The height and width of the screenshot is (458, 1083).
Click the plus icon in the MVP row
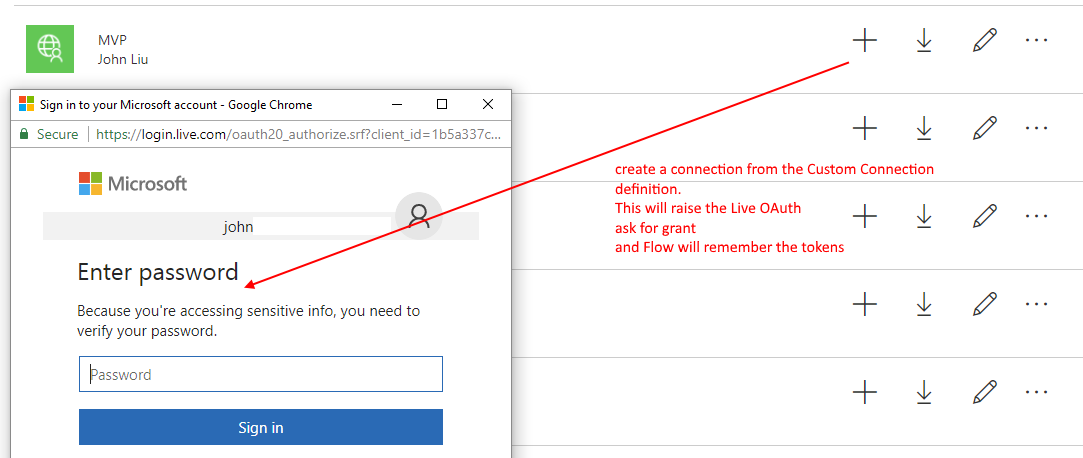pos(864,40)
